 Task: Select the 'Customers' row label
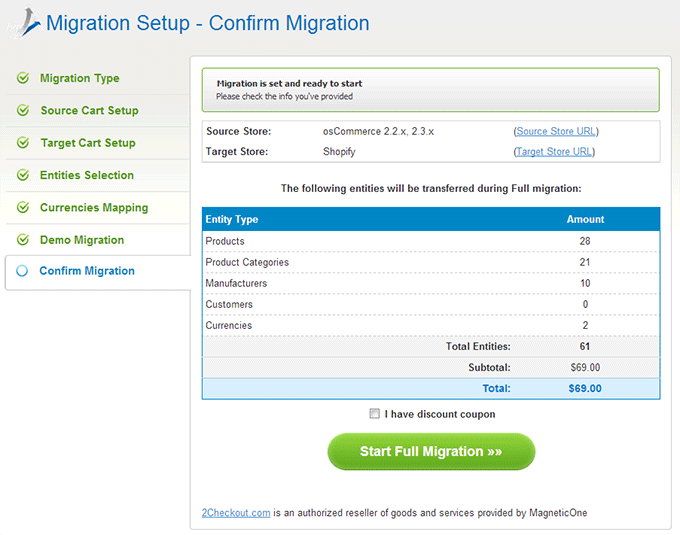coord(229,304)
